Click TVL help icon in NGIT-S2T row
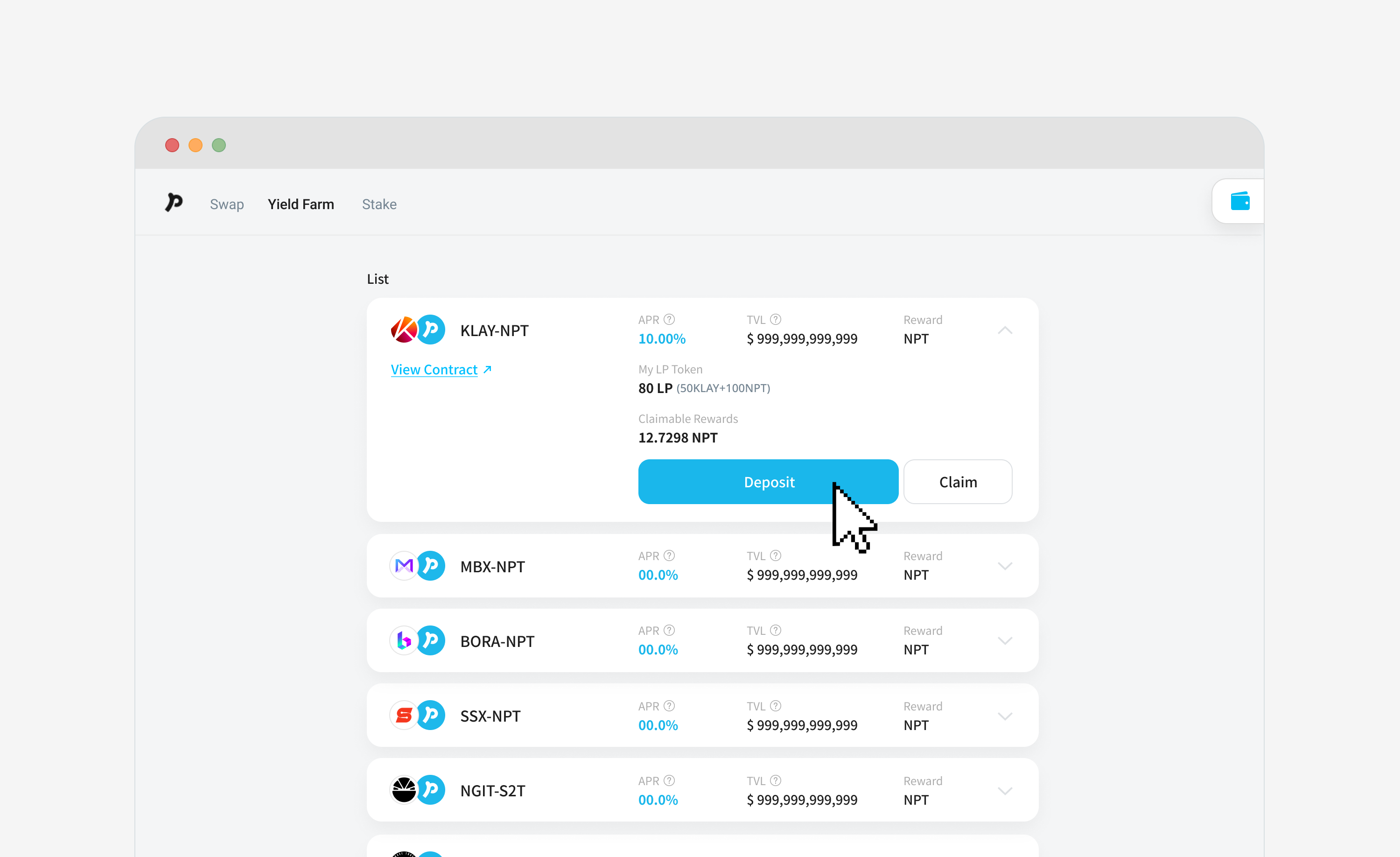Image resolution: width=1400 pixels, height=857 pixels. point(776,780)
